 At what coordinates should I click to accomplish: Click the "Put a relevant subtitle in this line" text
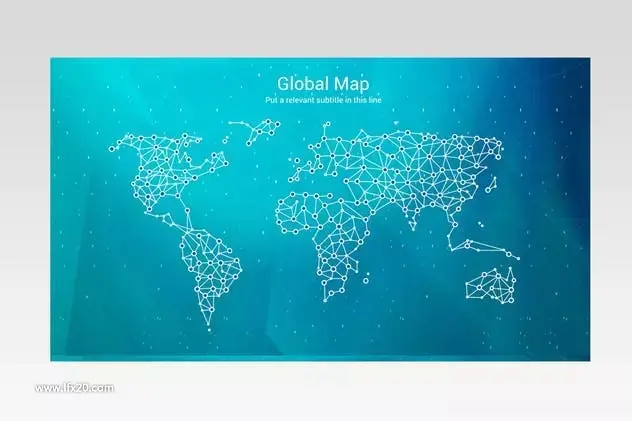[x=323, y=100]
